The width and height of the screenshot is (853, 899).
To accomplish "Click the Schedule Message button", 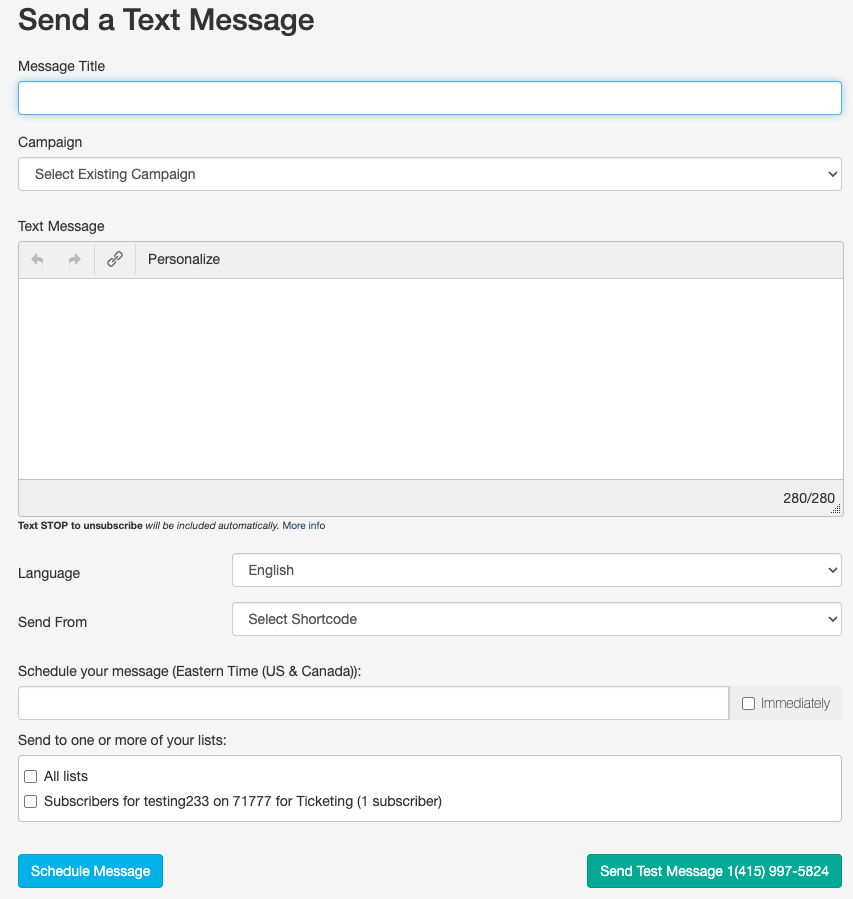I will 90,871.
